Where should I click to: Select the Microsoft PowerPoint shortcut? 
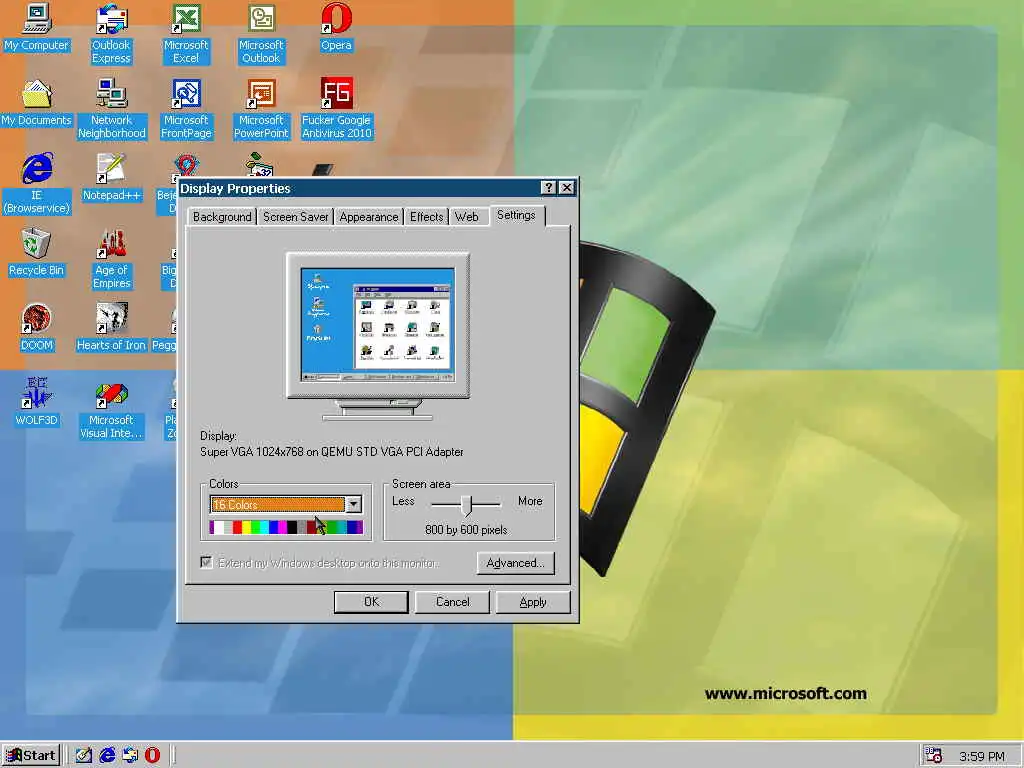click(x=261, y=108)
